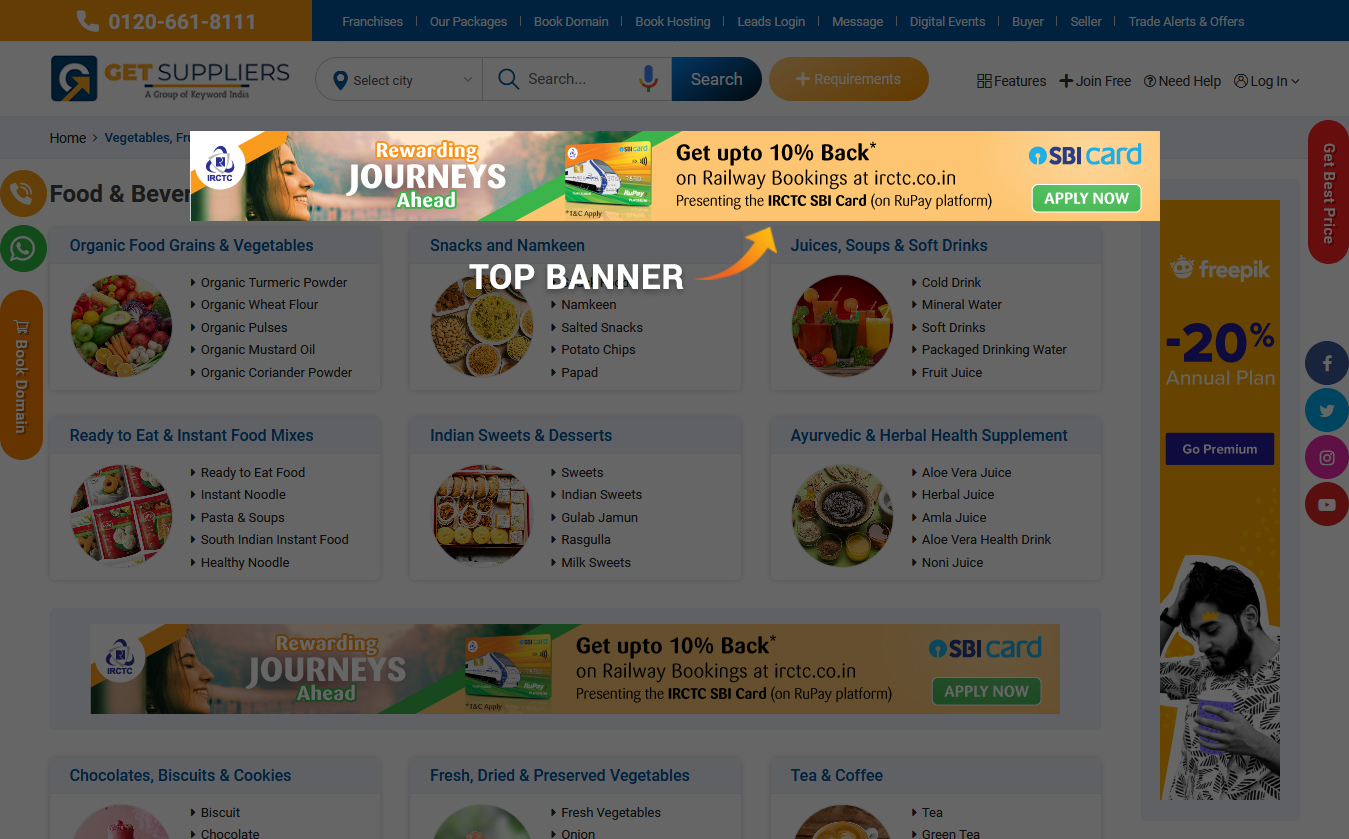
Task: Open the Select city dropdown
Action: click(x=399, y=80)
